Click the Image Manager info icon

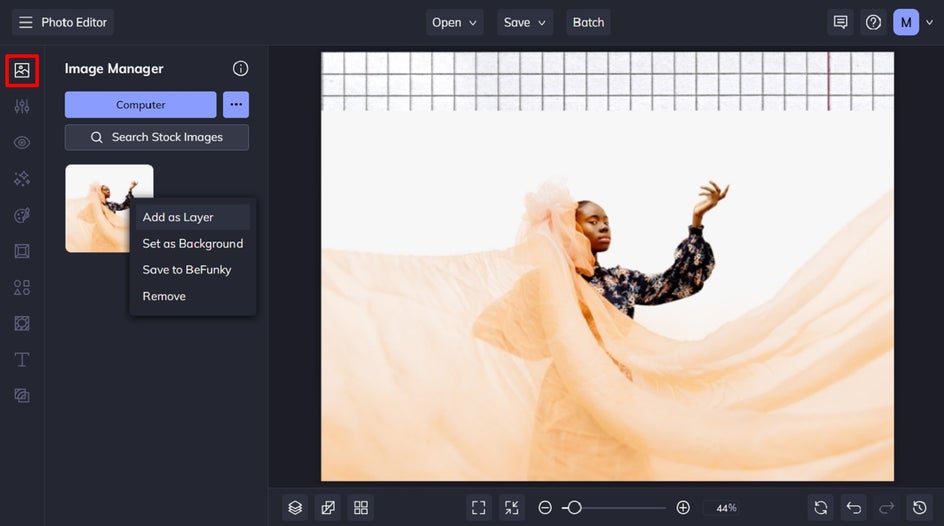[240, 69]
